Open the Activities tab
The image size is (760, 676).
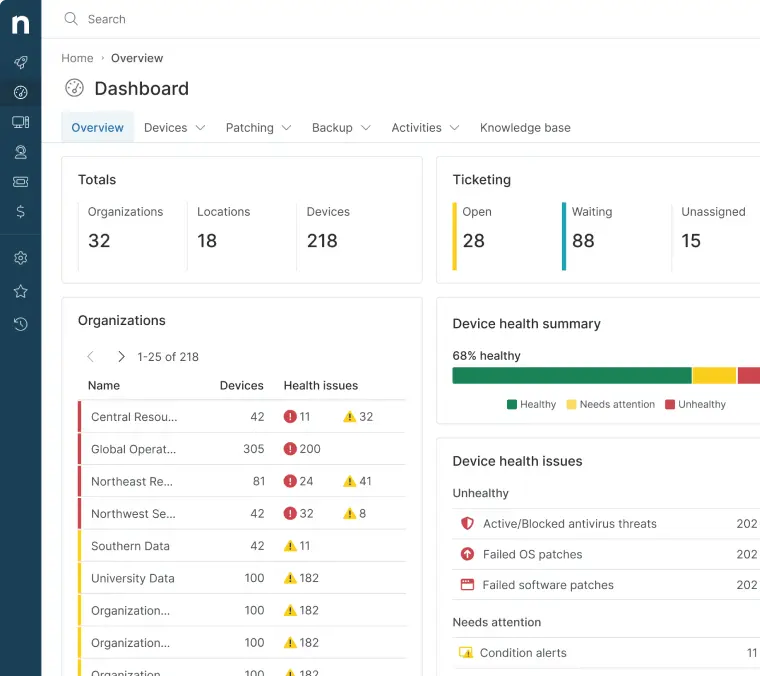[416, 127]
